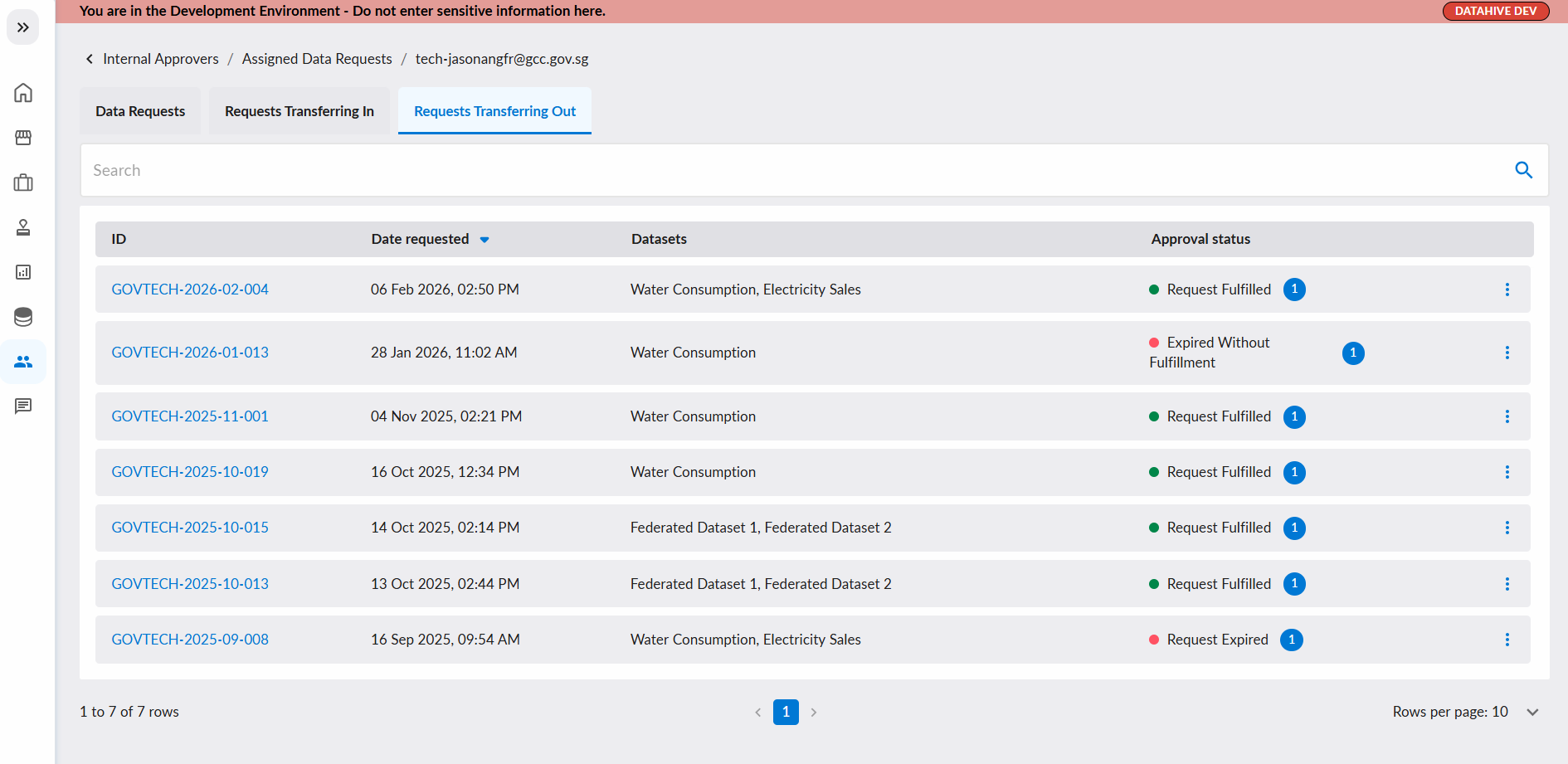
Task: Open actions menu for GOVTECH-2025-11-001
Action: click(1507, 416)
